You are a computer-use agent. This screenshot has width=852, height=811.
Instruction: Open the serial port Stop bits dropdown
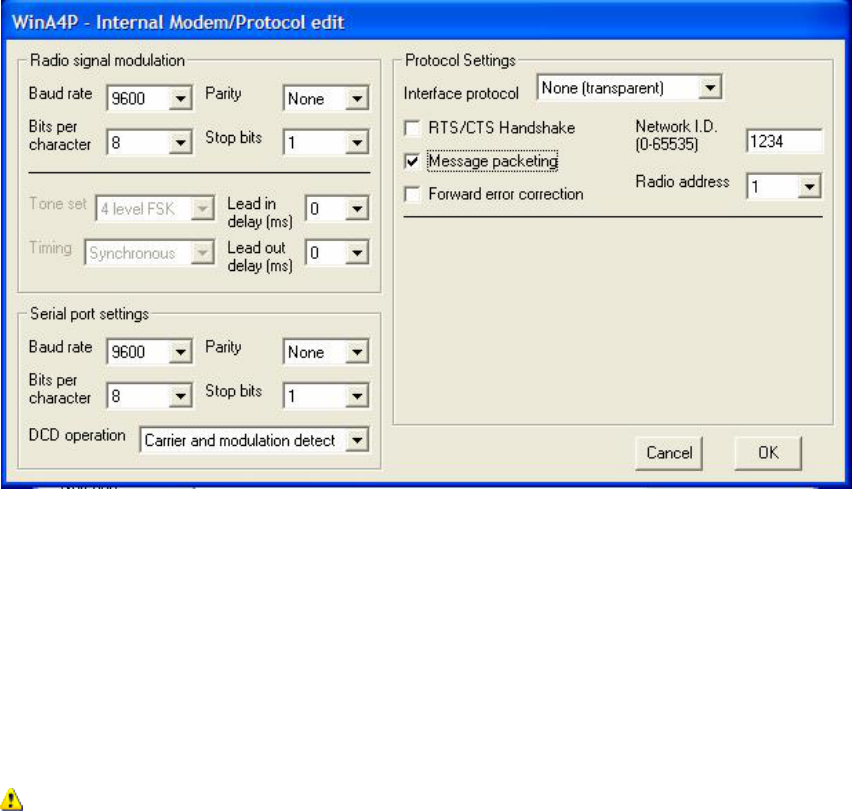(325, 395)
